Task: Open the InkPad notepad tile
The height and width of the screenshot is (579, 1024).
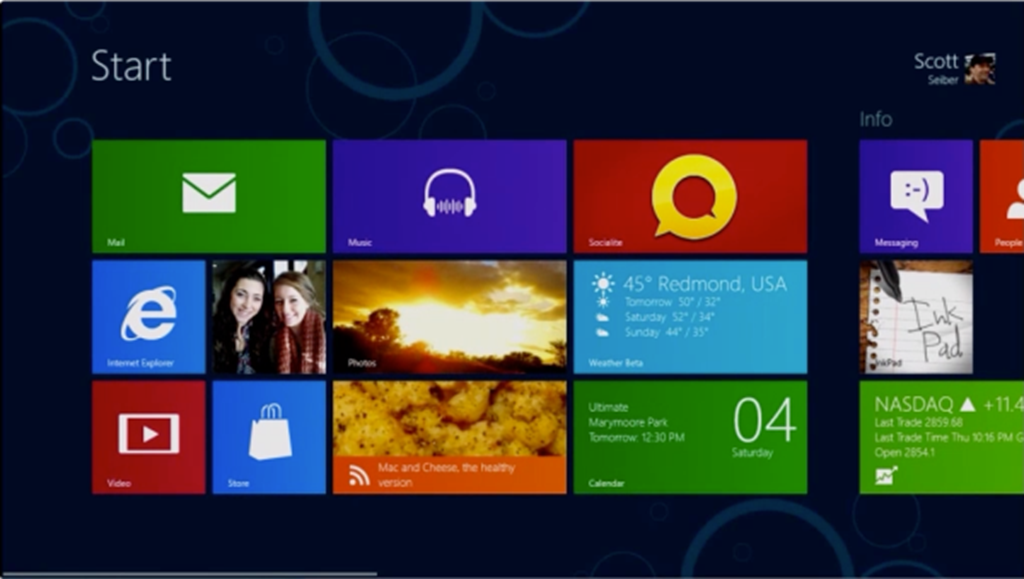Action: click(916, 317)
